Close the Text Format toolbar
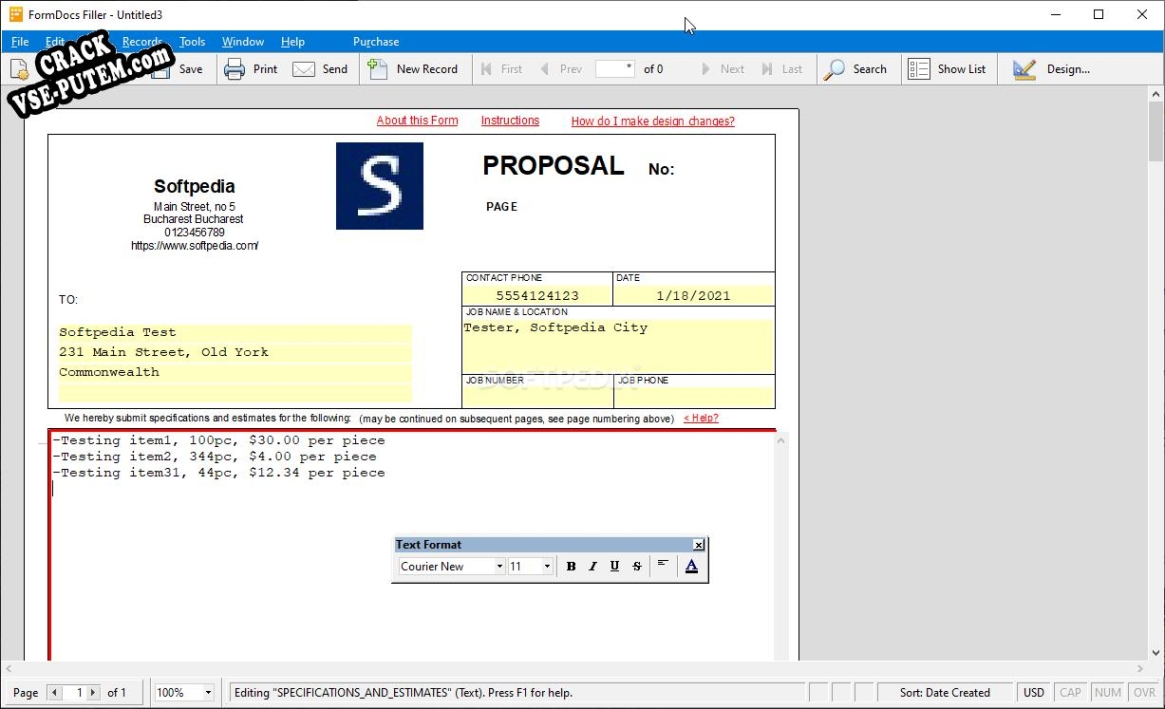This screenshot has width=1165, height=709. [x=698, y=545]
